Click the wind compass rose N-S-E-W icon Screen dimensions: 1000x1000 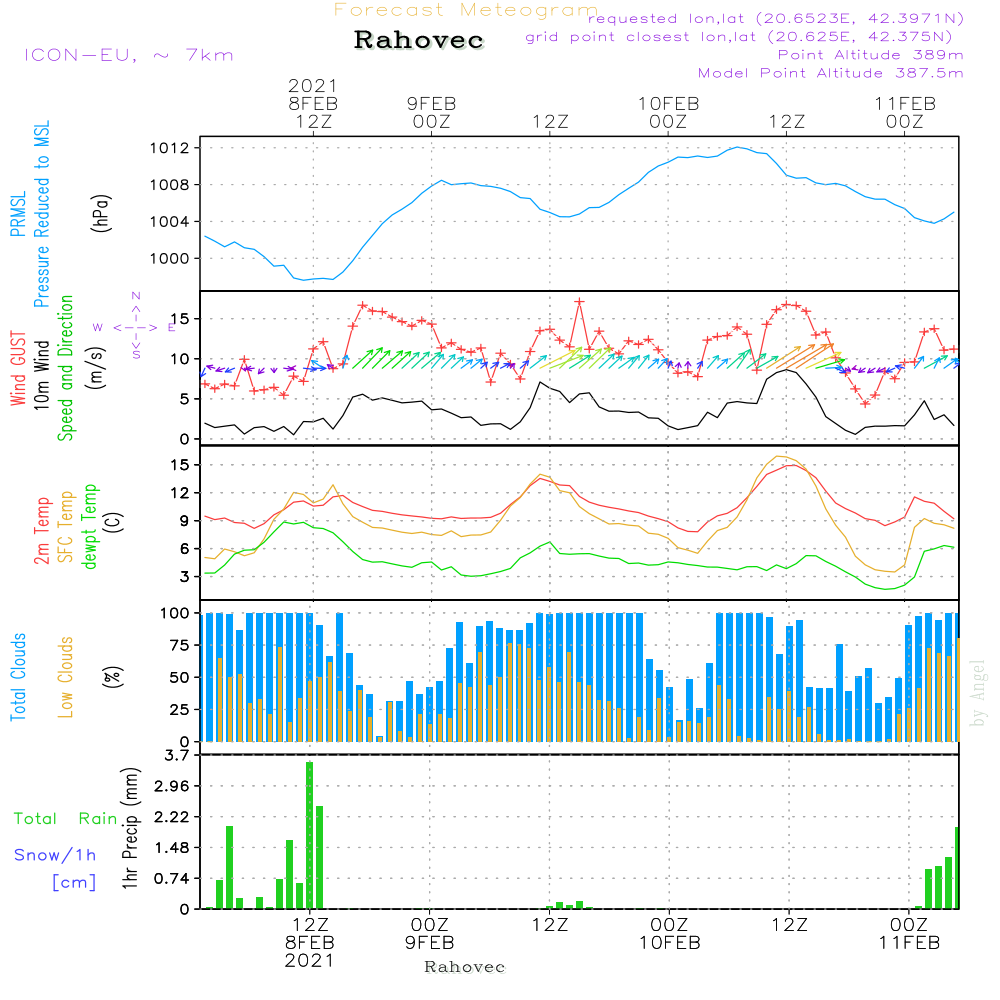pos(135,327)
